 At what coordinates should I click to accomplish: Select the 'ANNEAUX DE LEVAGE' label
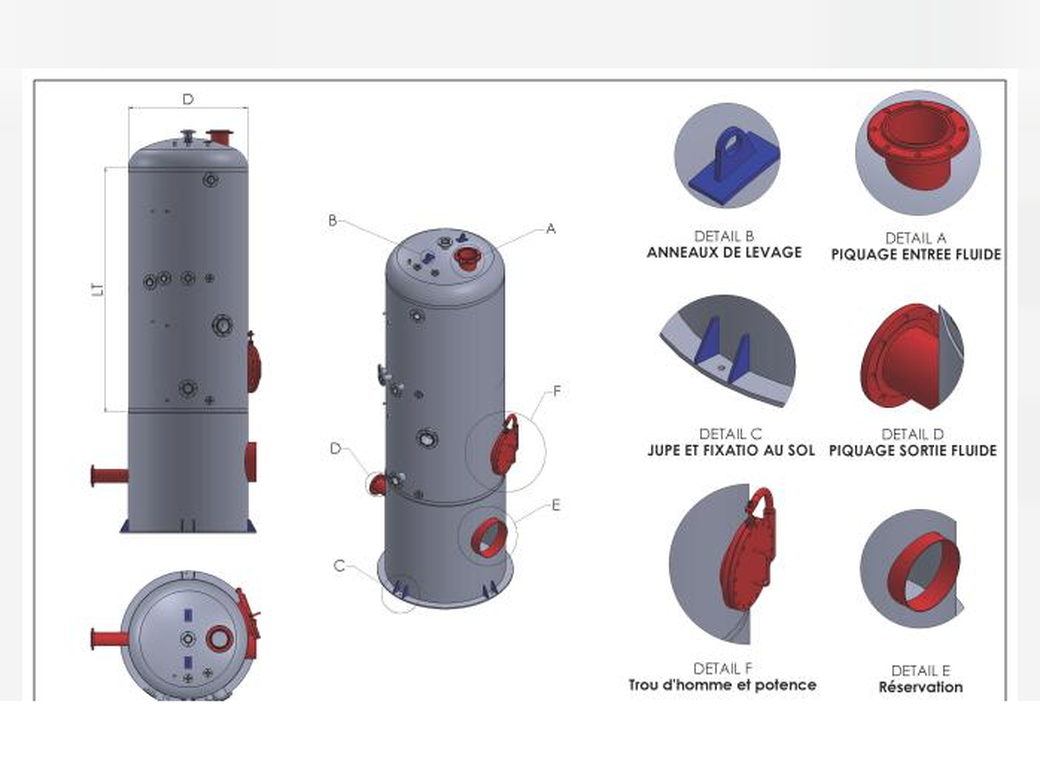724,253
